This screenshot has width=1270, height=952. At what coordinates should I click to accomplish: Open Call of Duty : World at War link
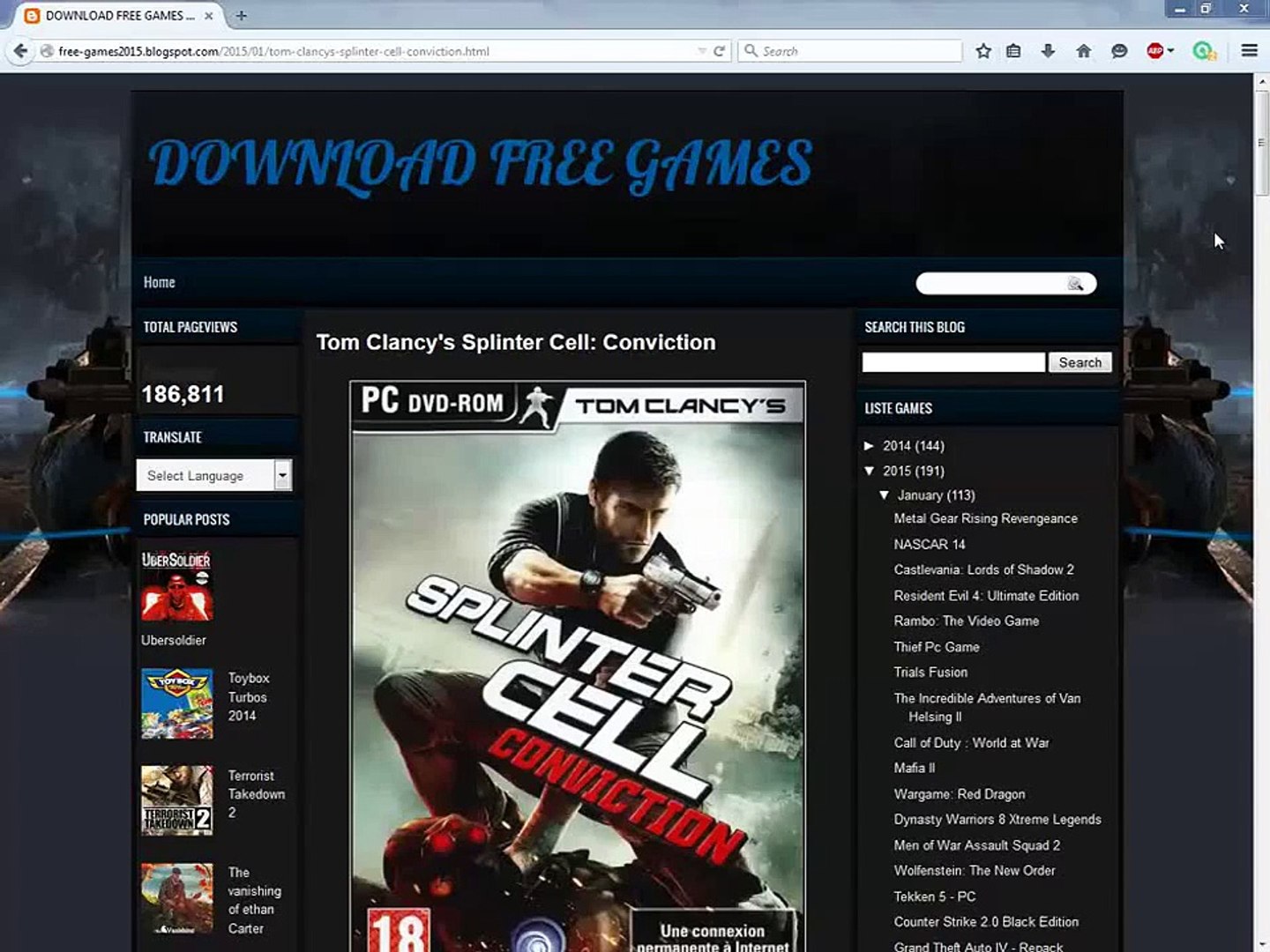coord(971,742)
